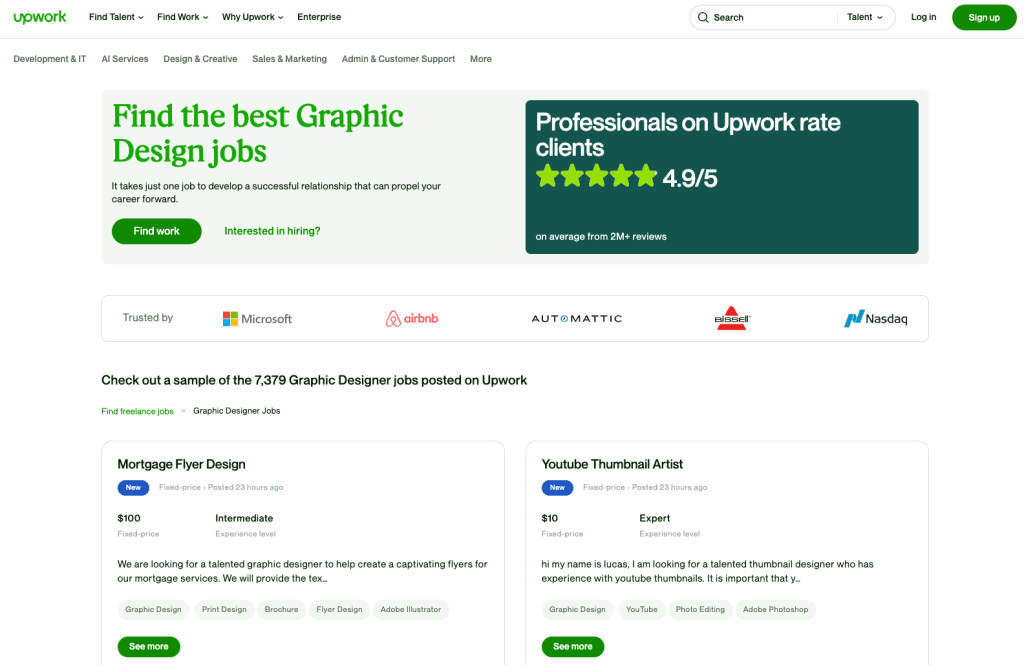Select the Development & IT category
This screenshot has width=1024, height=665.
click(x=50, y=59)
